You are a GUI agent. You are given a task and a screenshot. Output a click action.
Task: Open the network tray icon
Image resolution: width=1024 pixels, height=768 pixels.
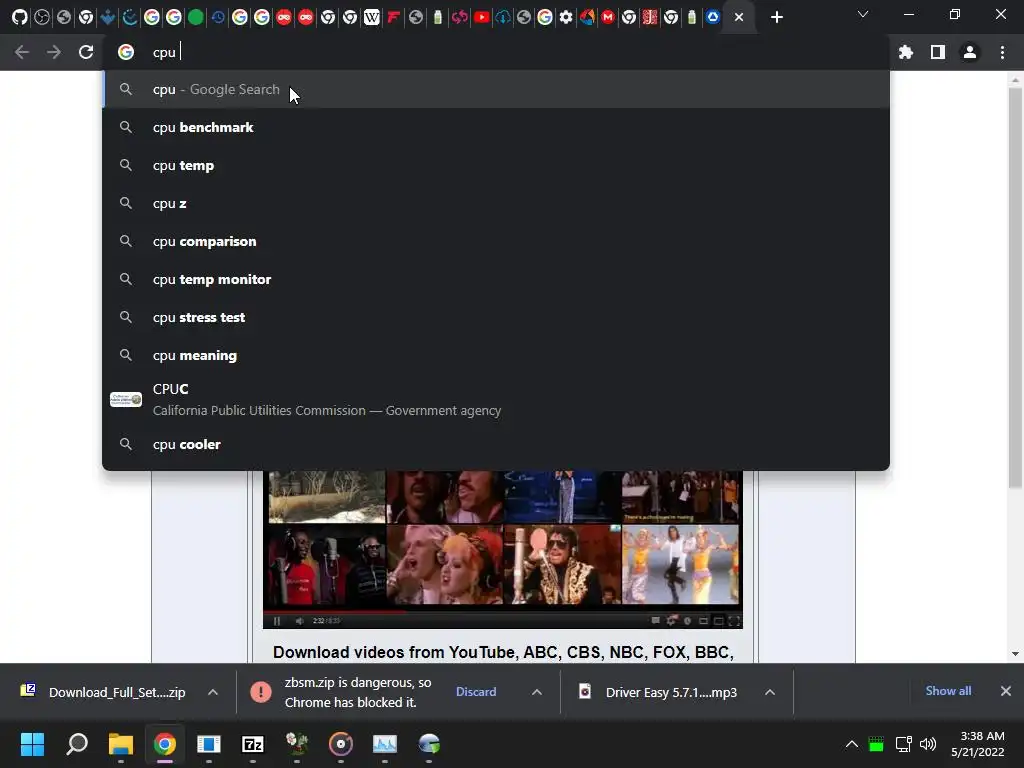903,744
